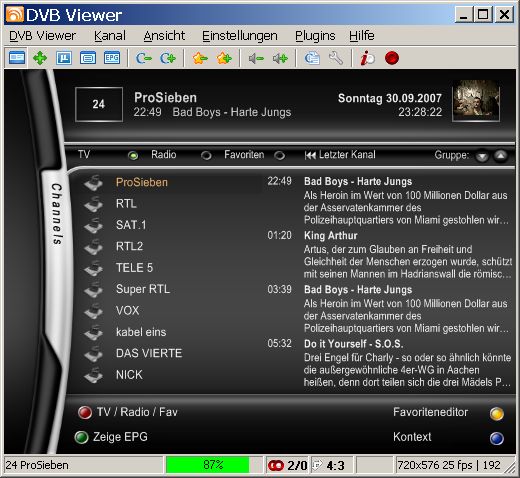Open the Ansicht menu
Viewport: 520px width, 478px height.
point(164,36)
